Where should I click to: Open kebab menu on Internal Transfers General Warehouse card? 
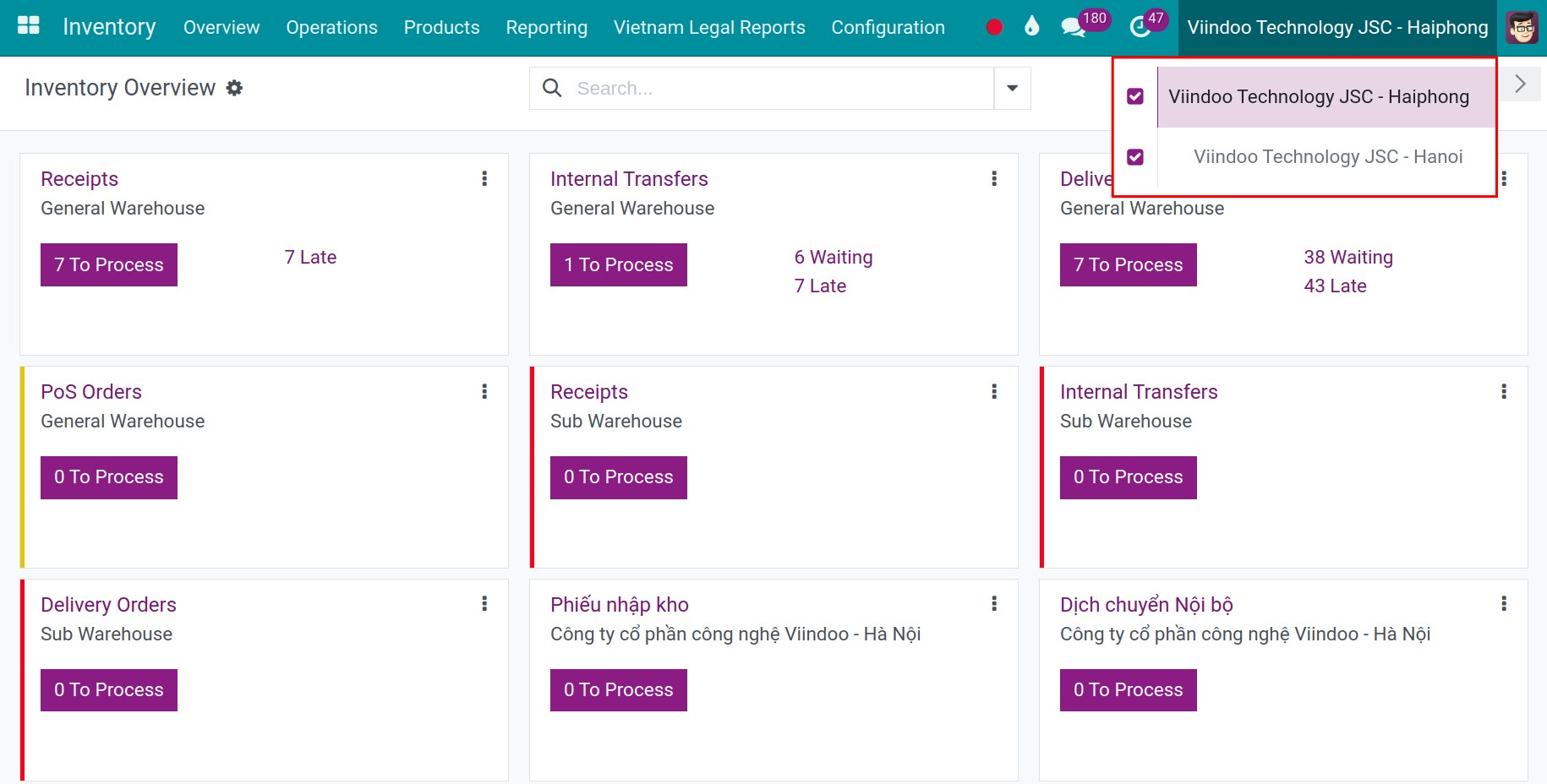coord(994,178)
